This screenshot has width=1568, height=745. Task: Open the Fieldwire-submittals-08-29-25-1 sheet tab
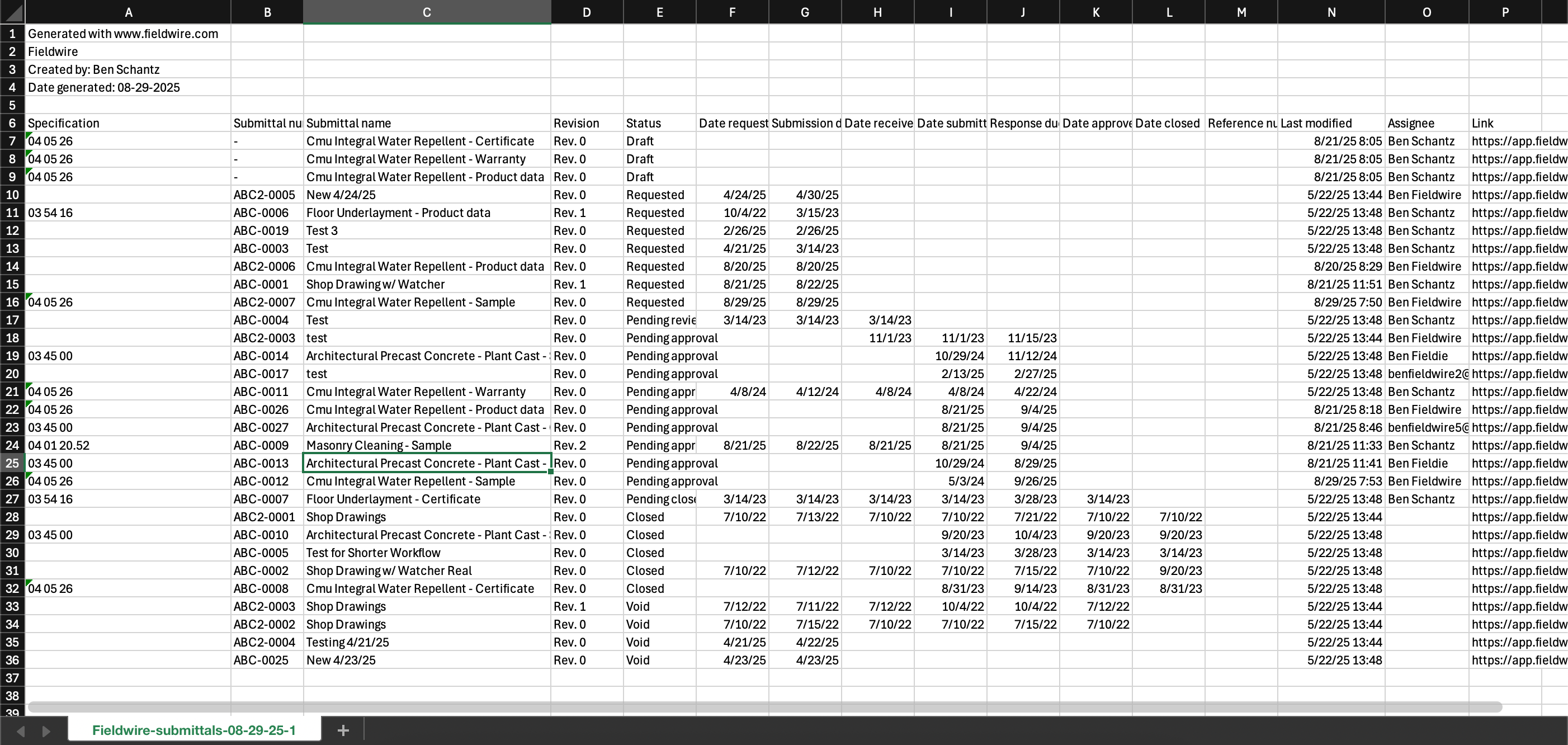tap(193, 730)
